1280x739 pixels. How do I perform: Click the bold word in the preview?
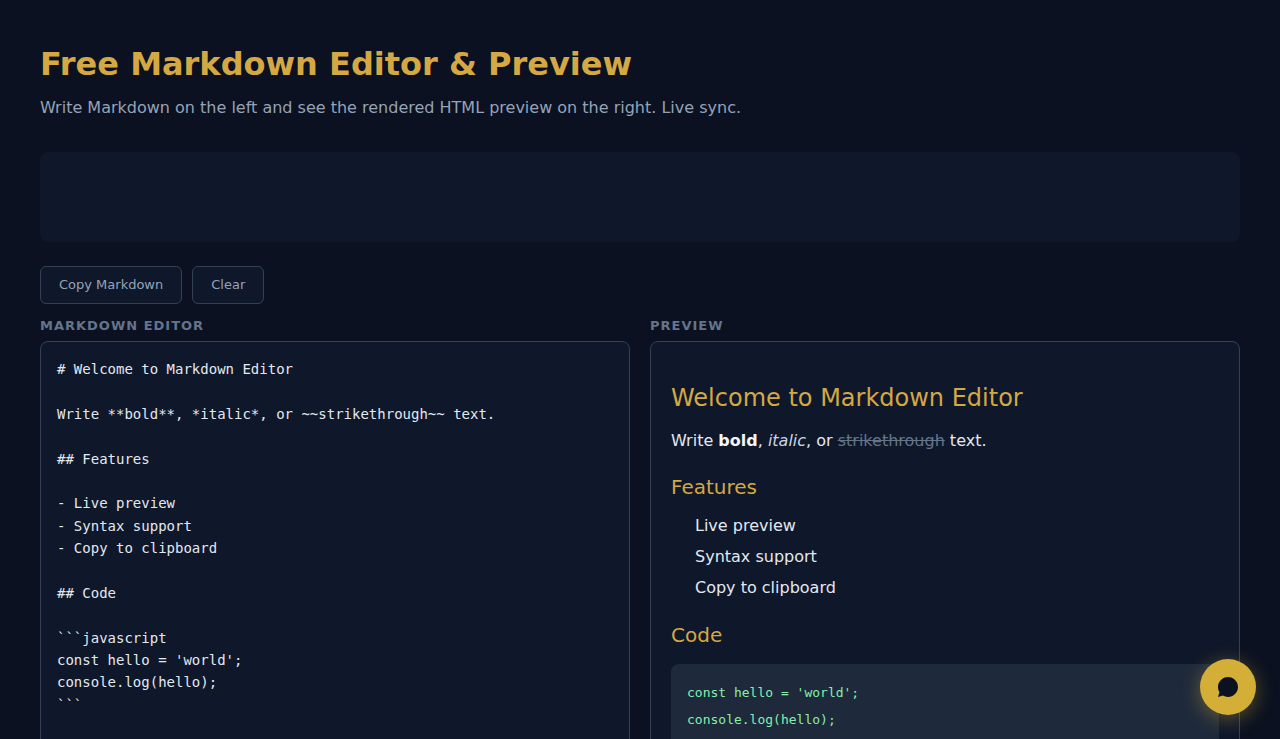738,440
